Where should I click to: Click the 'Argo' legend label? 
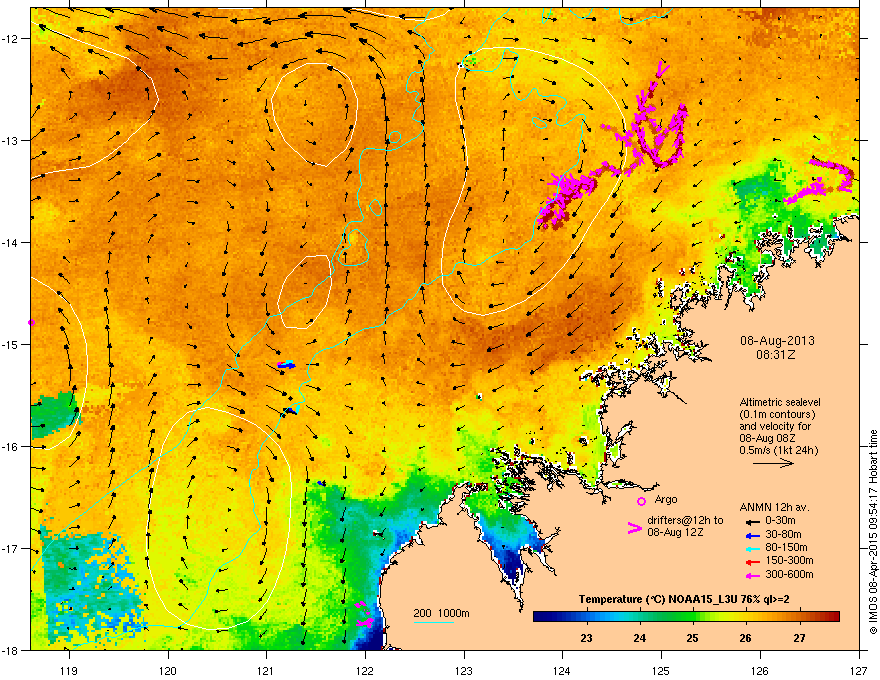pos(666,499)
